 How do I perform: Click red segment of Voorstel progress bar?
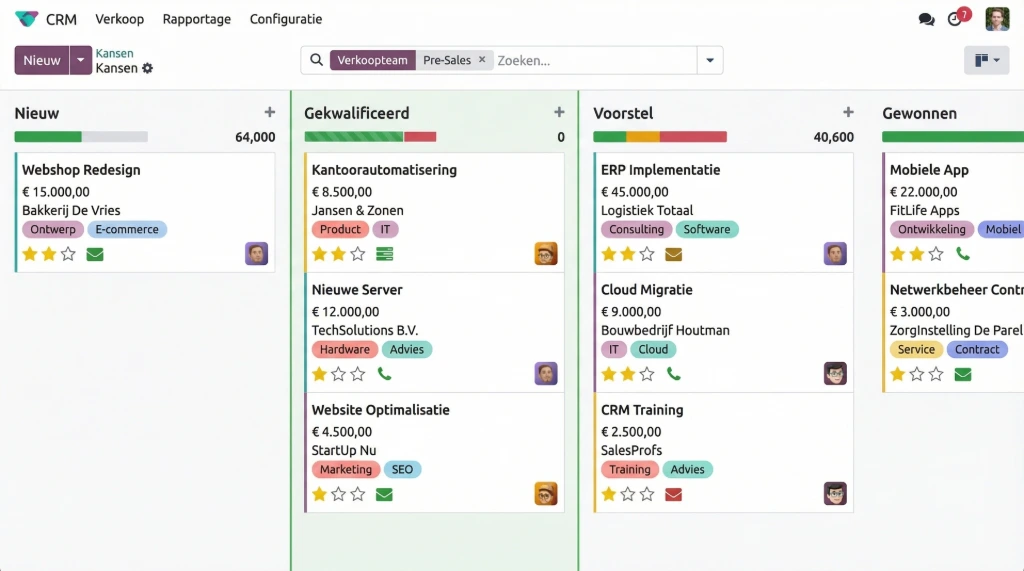pyautogui.click(x=693, y=137)
